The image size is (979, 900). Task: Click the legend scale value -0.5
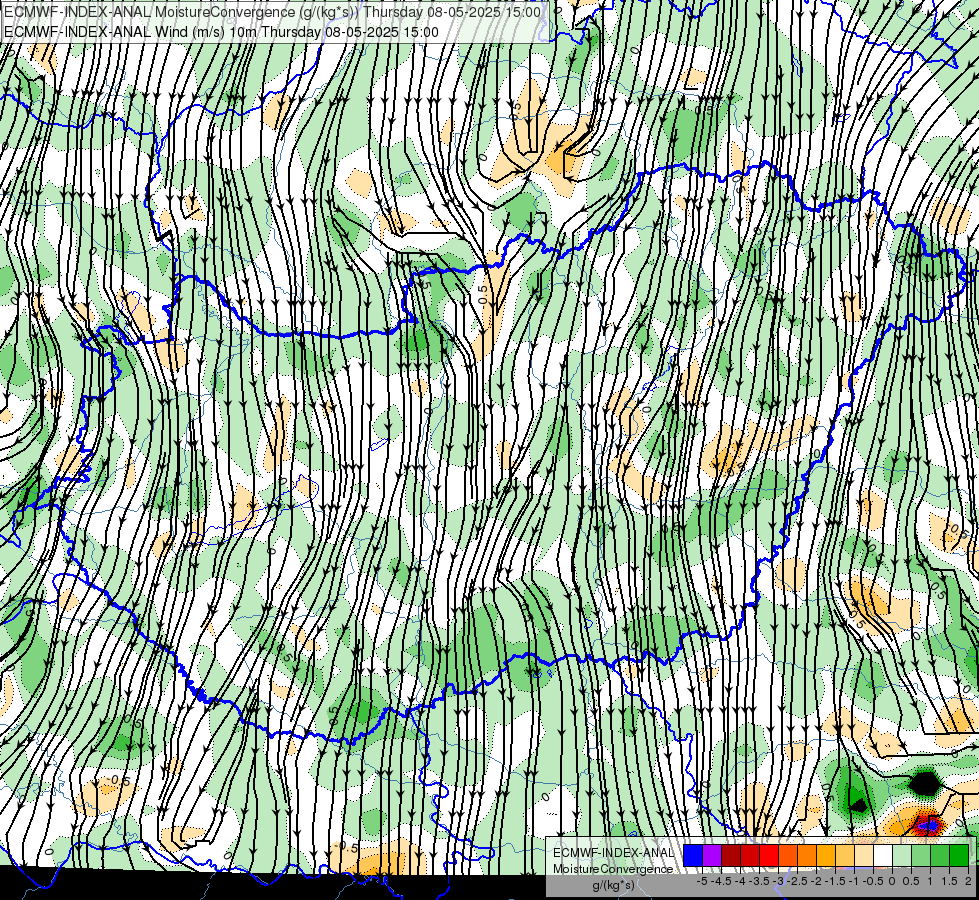tap(873, 881)
